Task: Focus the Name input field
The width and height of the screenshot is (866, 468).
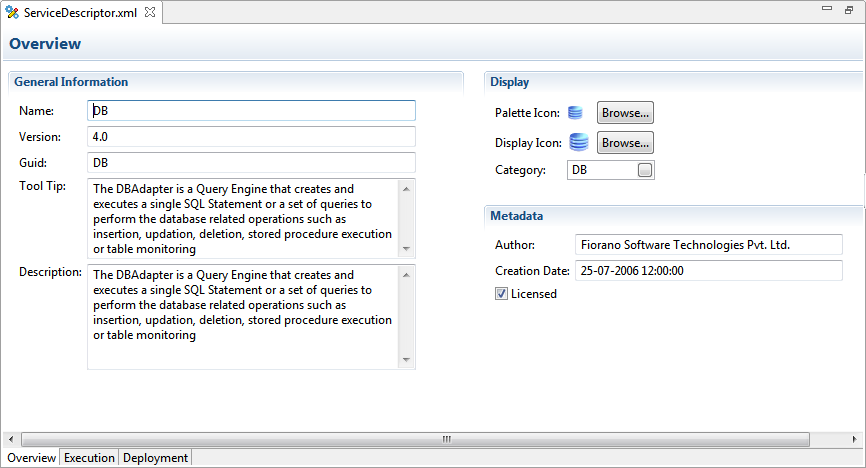Action: [x=251, y=110]
